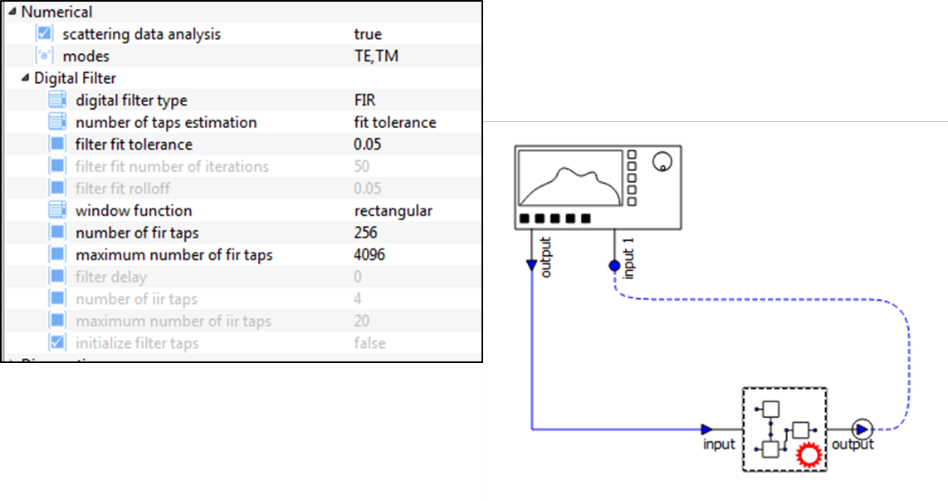Click the digital filter type property icon
The width and height of the screenshot is (948, 501).
[57, 100]
